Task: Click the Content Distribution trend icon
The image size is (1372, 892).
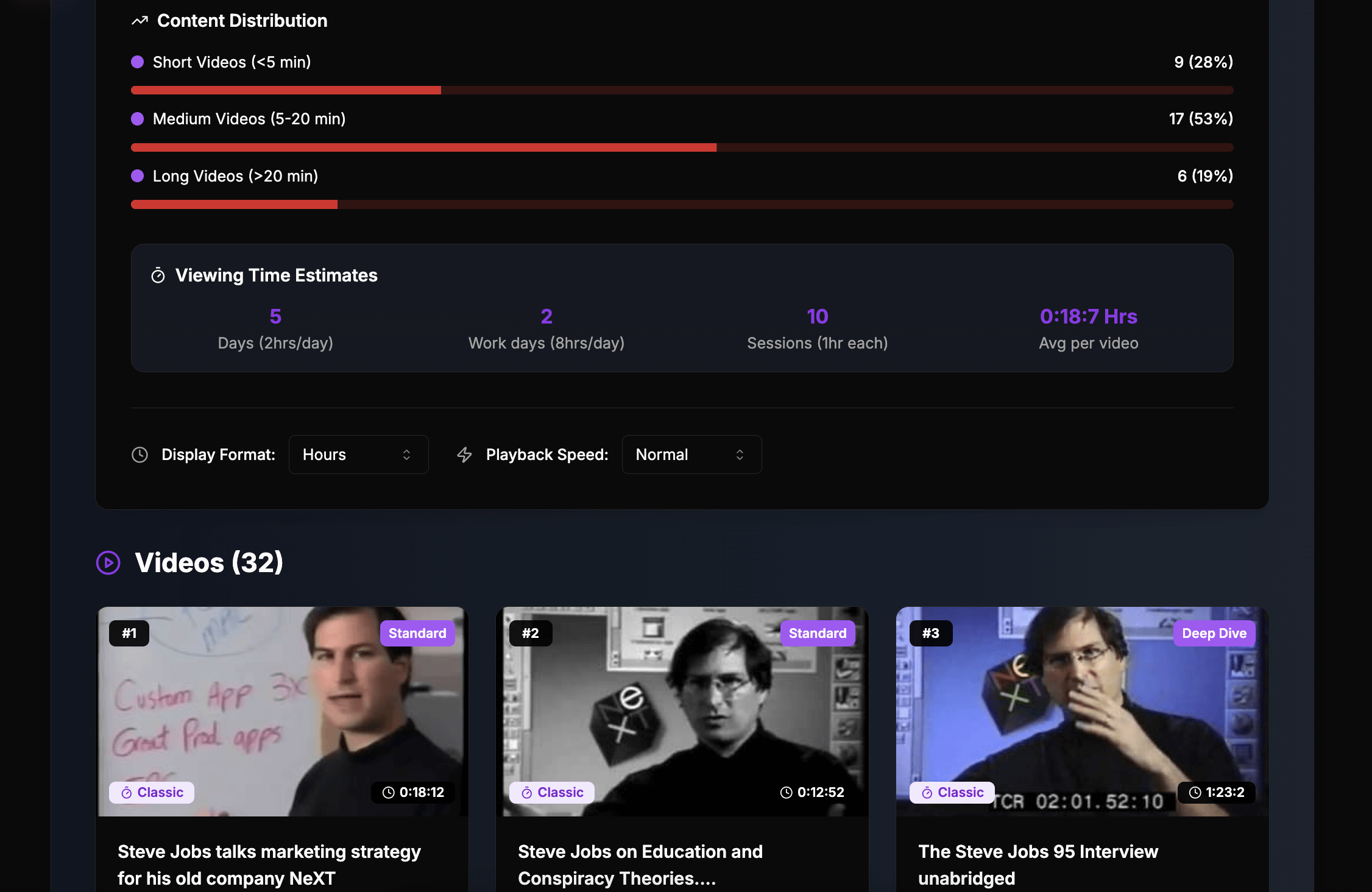Action: click(x=140, y=21)
